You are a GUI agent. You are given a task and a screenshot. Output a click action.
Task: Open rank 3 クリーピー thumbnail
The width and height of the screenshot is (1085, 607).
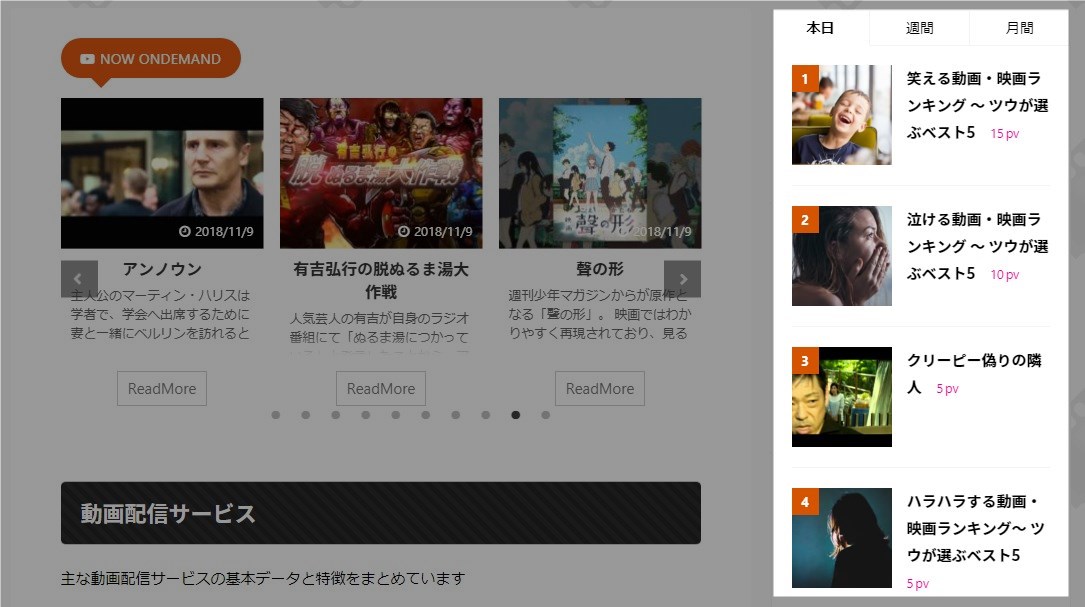[x=842, y=397]
